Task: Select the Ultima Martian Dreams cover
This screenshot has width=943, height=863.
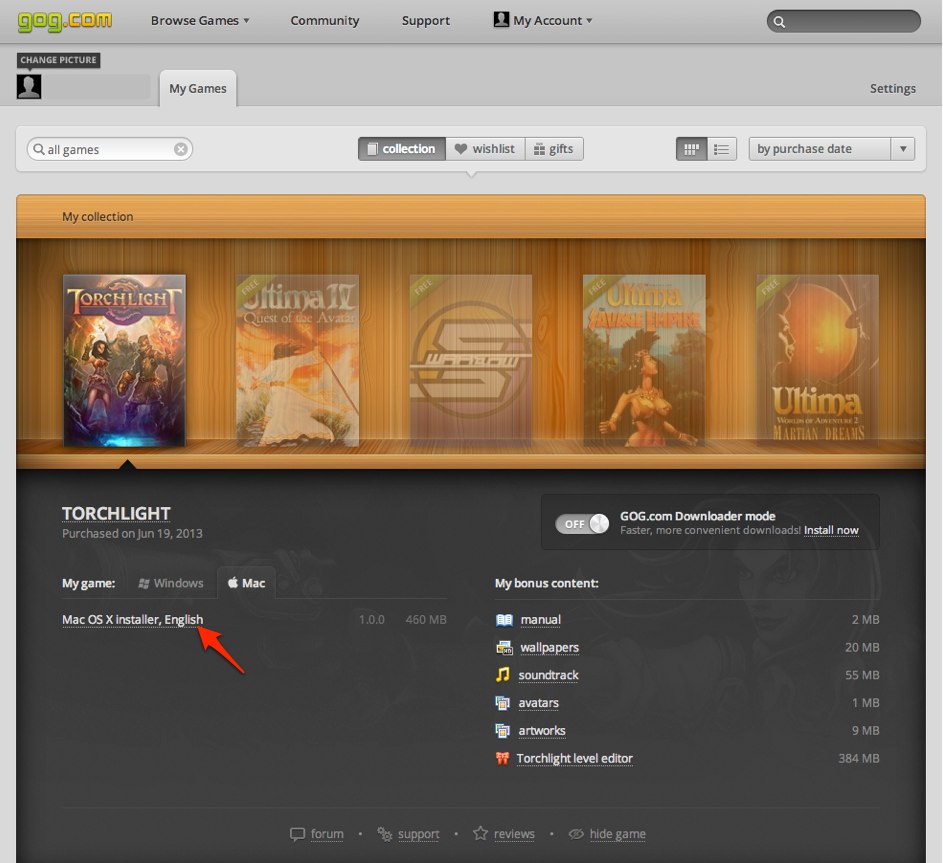Action: coord(817,360)
